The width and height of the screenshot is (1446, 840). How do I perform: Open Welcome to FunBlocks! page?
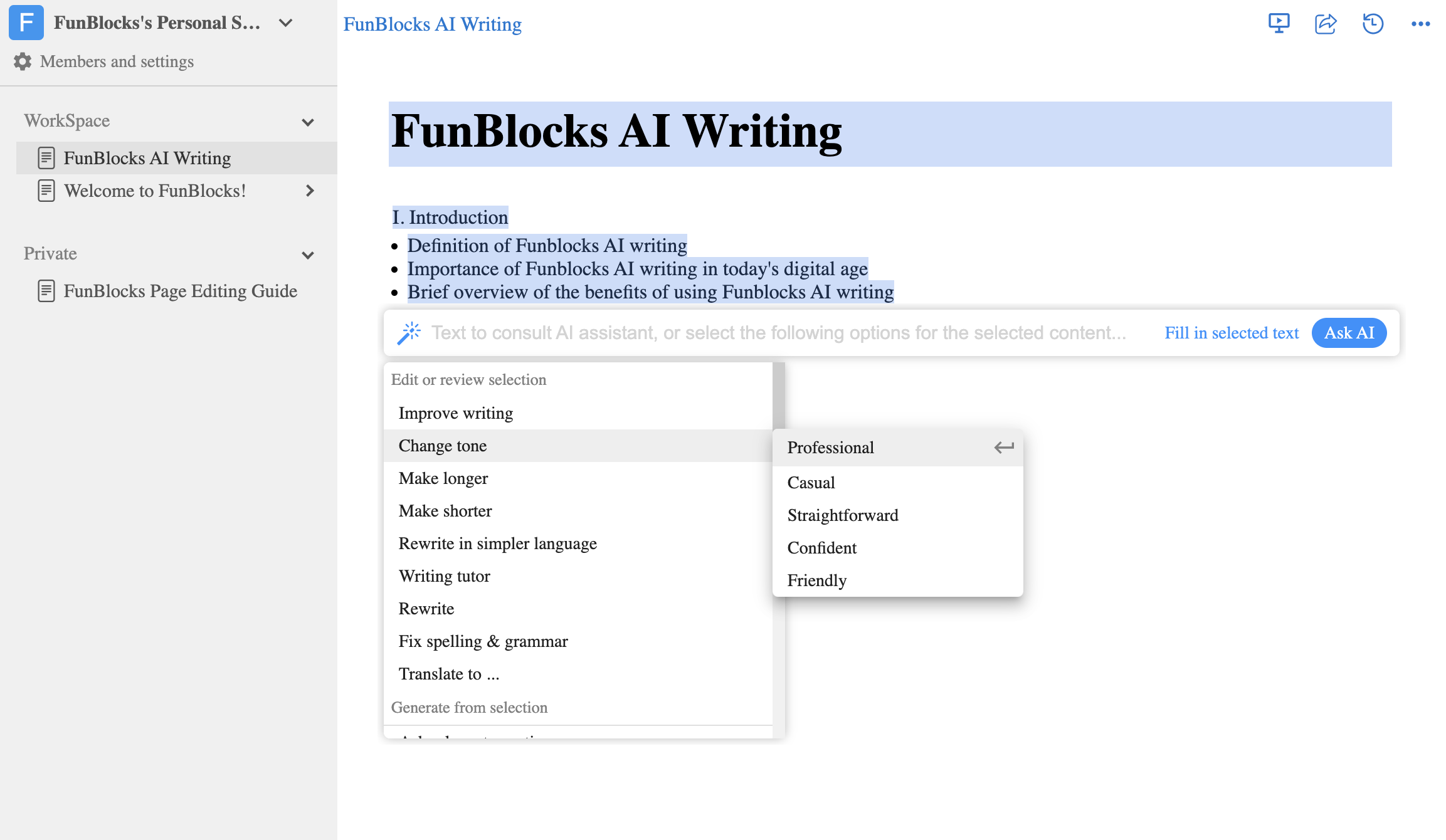(x=155, y=191)
